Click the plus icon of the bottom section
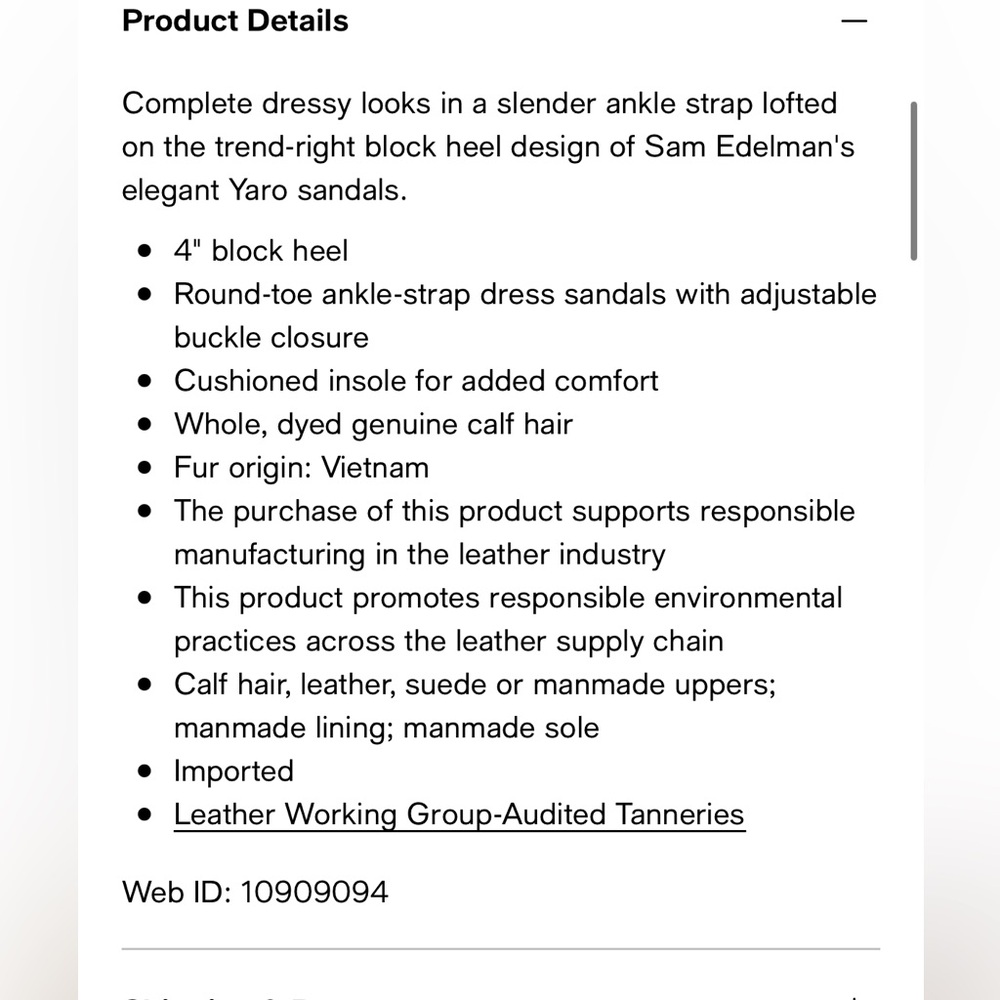1000x1000 pixels. pyautogui.click(x=854, y=996)
